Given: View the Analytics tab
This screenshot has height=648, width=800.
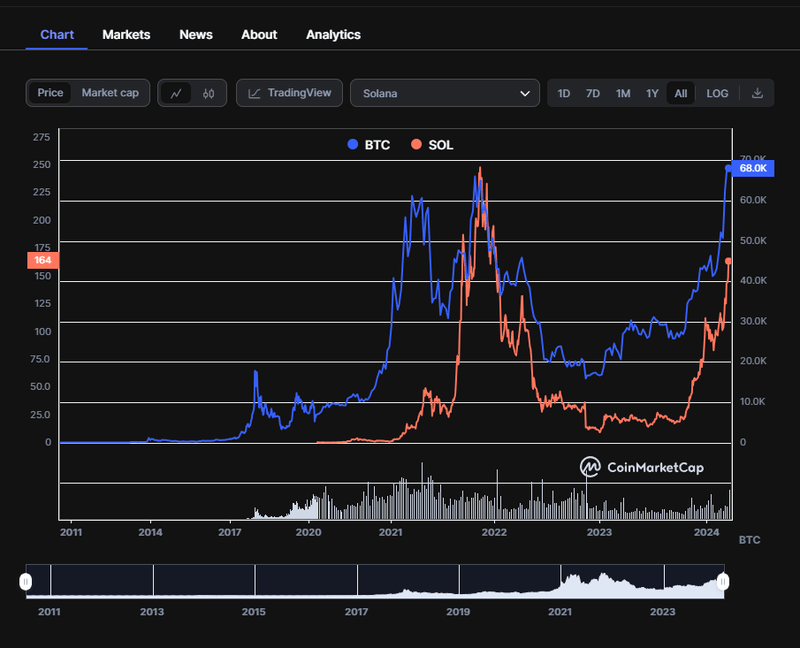Looking at the screenshot, I should click(x=333, y=35).
